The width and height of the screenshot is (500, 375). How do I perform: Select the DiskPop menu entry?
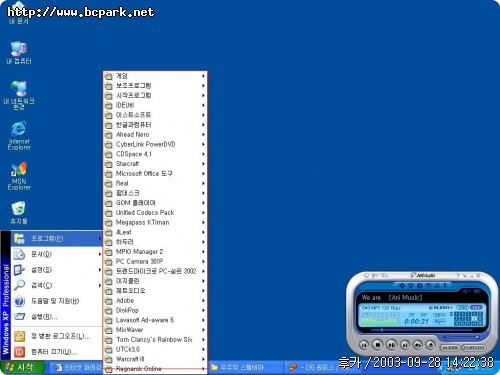point(155,310)
